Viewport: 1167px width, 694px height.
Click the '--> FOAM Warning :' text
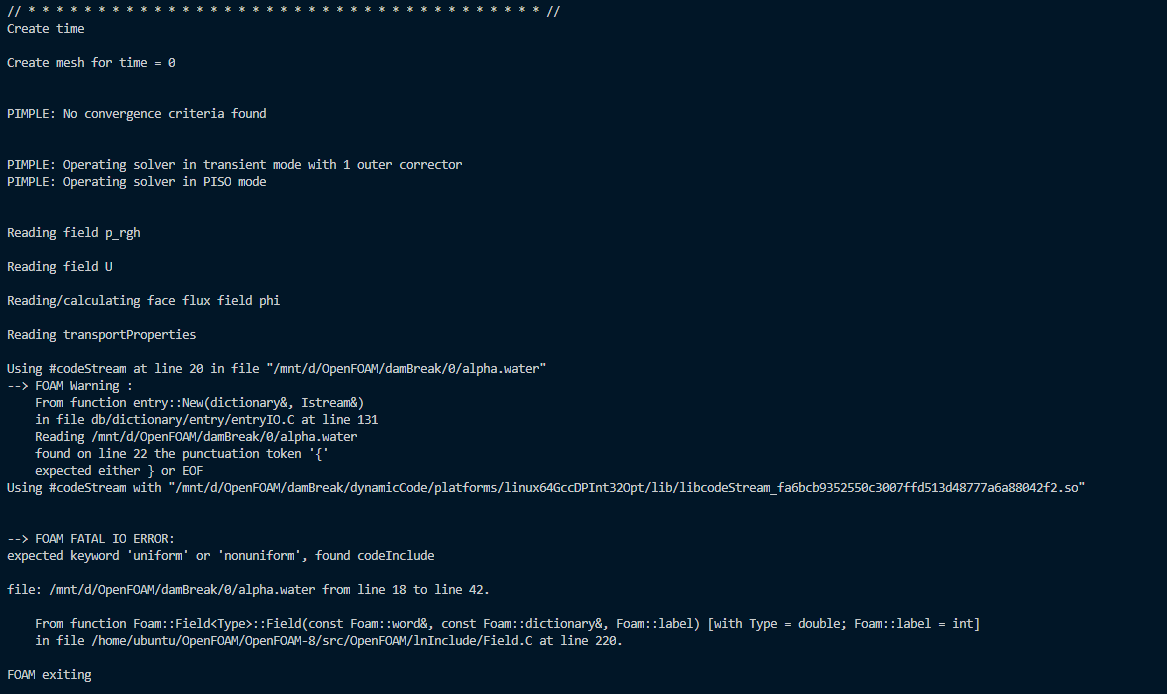pyautogui.click(x=70, y=386)
